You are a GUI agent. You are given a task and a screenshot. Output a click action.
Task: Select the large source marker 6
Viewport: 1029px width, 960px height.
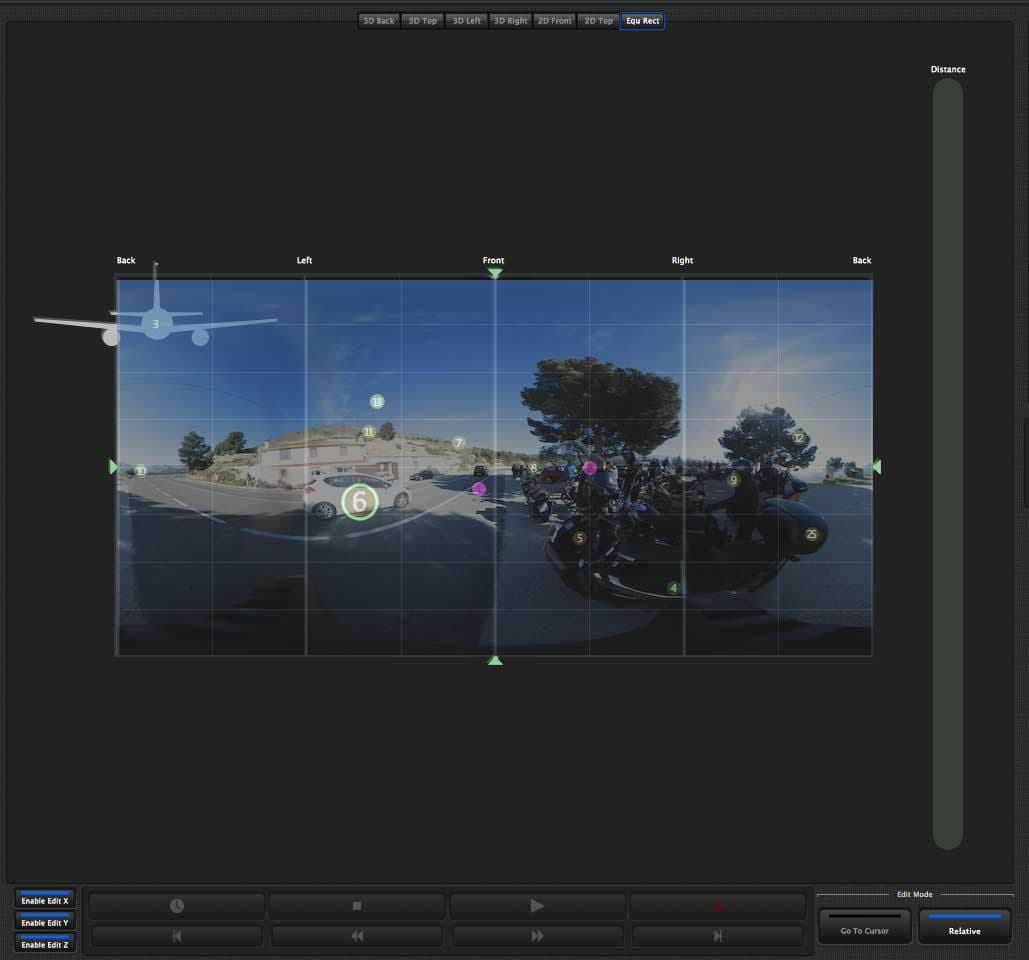(360, 502)
